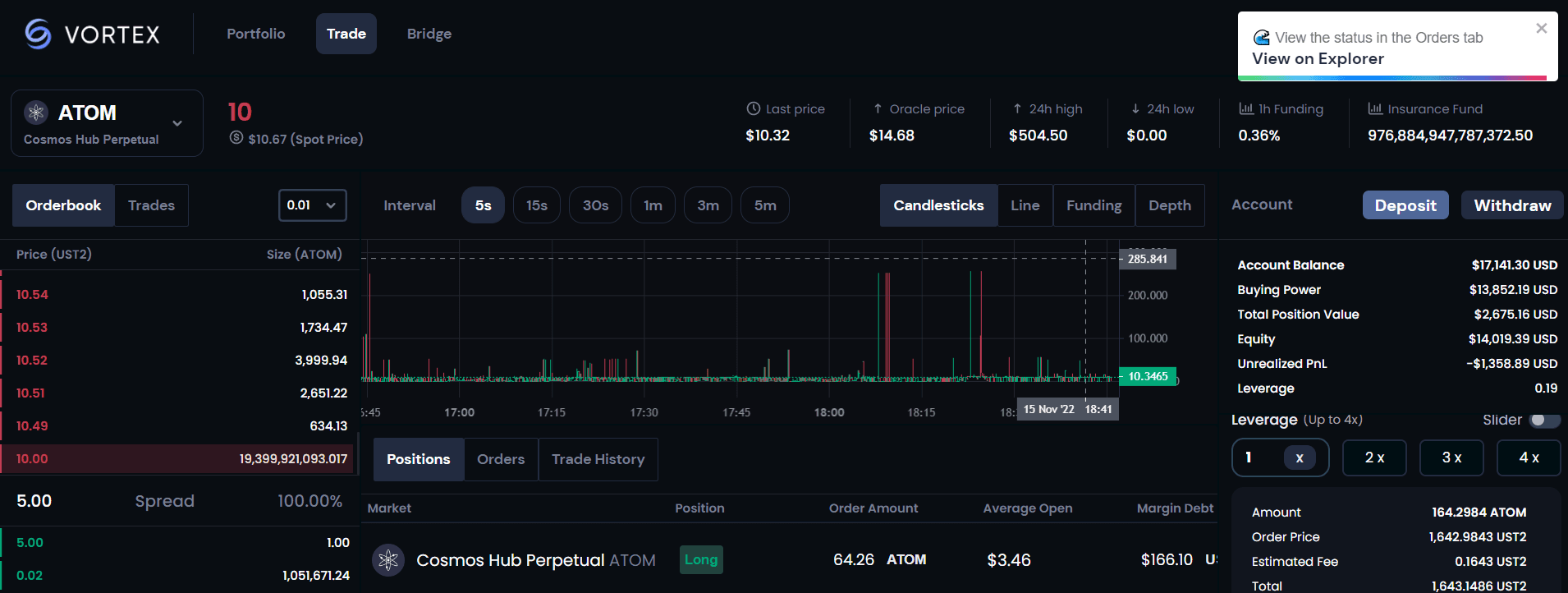Image resolution: width=1568 pixels, height=593 pixels.
Task: Show the Funding chart
Action: pos(1094,205)
